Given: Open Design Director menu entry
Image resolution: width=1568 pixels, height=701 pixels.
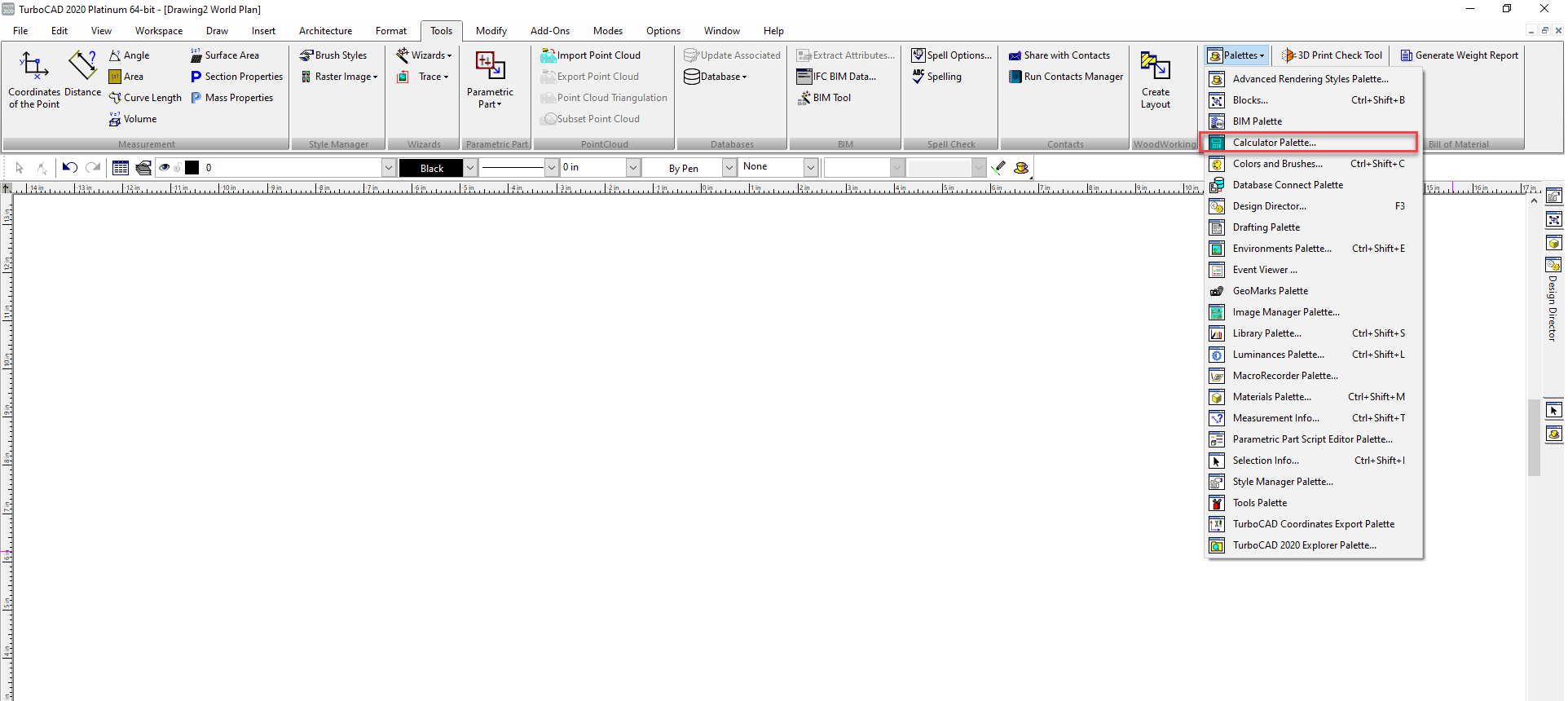Looking at the screenshot, I should pyautogui.click(x=1313, y=206).
